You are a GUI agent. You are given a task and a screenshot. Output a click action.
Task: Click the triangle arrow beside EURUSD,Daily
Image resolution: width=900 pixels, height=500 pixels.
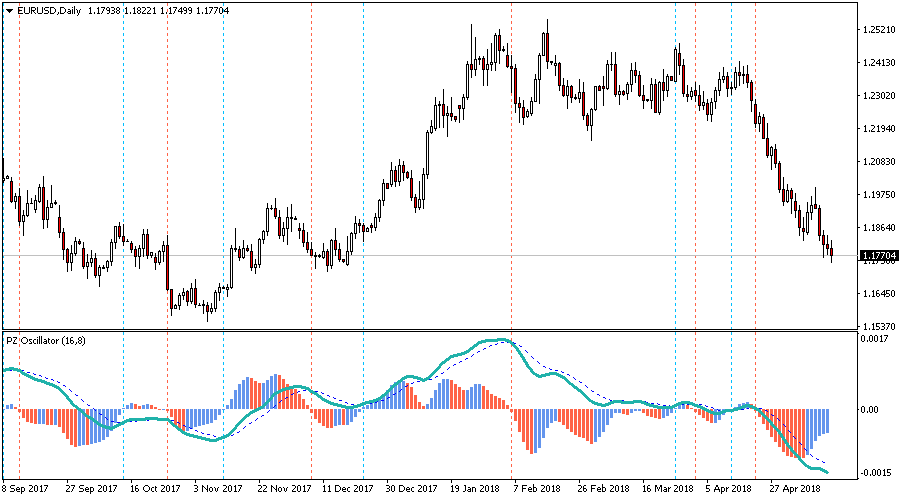tap(10, 10)
